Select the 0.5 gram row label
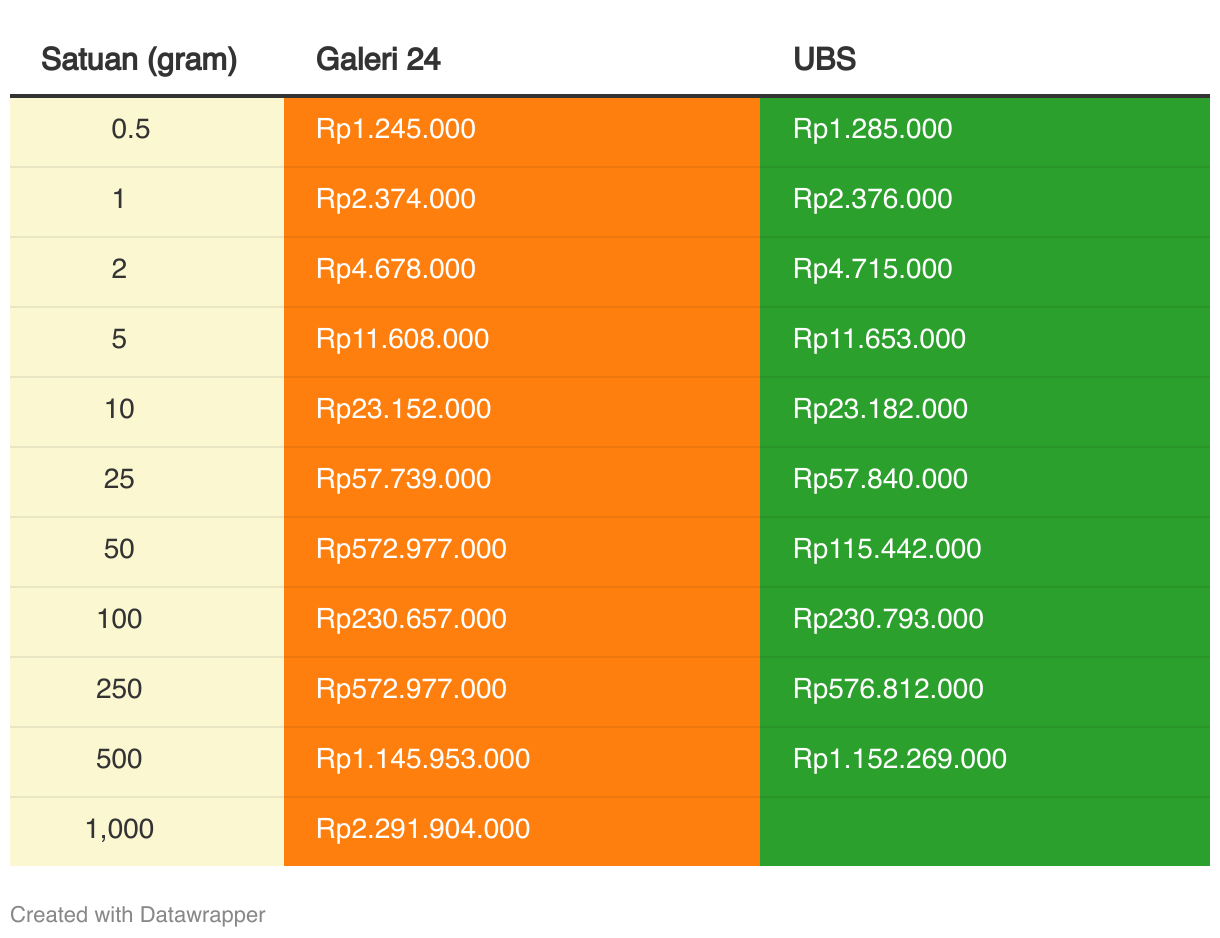This screenshot has height=938, width=1220. click(131, 129)
